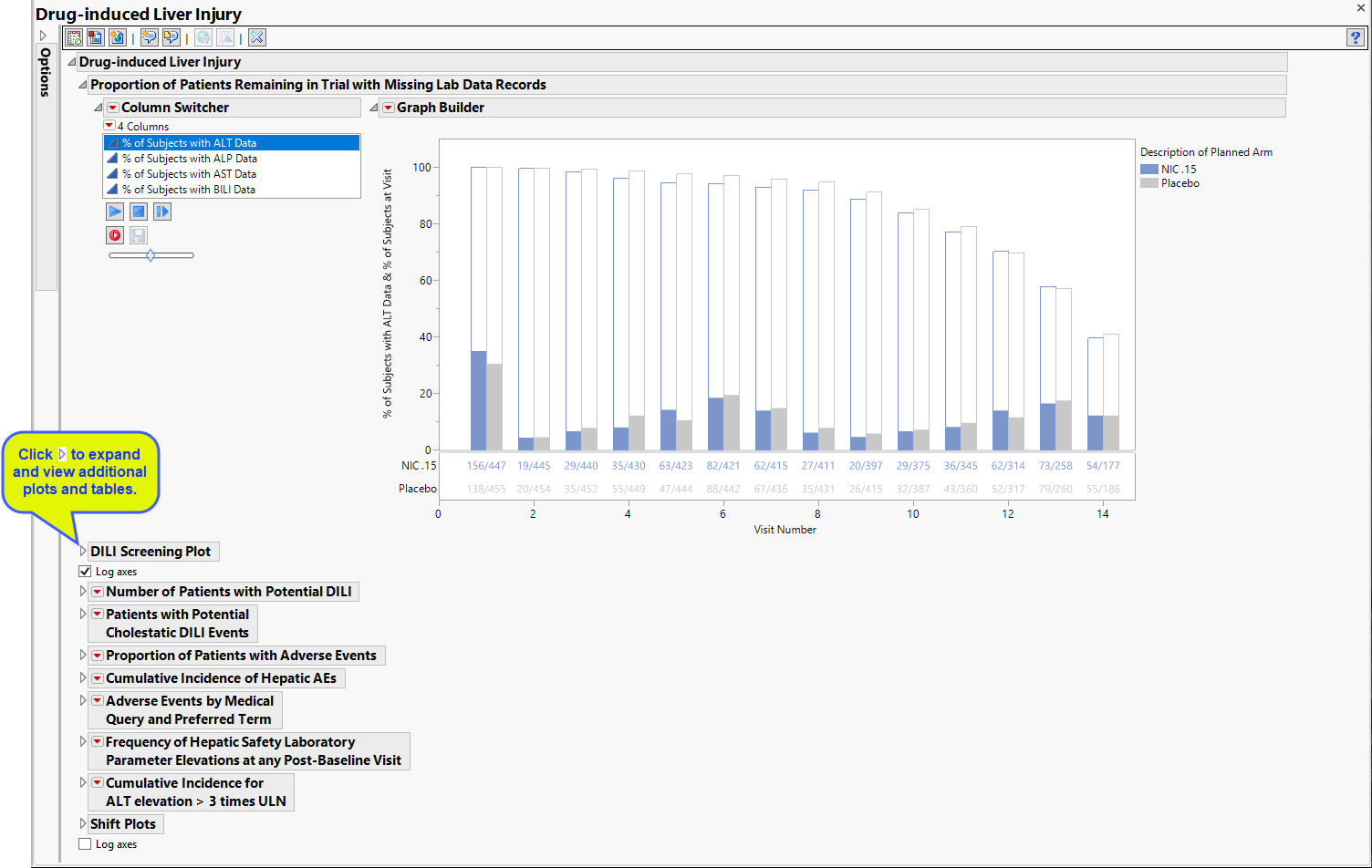Screen dimensions: 1372x868
Task: Expand Cumulative Incidence of Hepatic AEs
Action: pos(82,678)
